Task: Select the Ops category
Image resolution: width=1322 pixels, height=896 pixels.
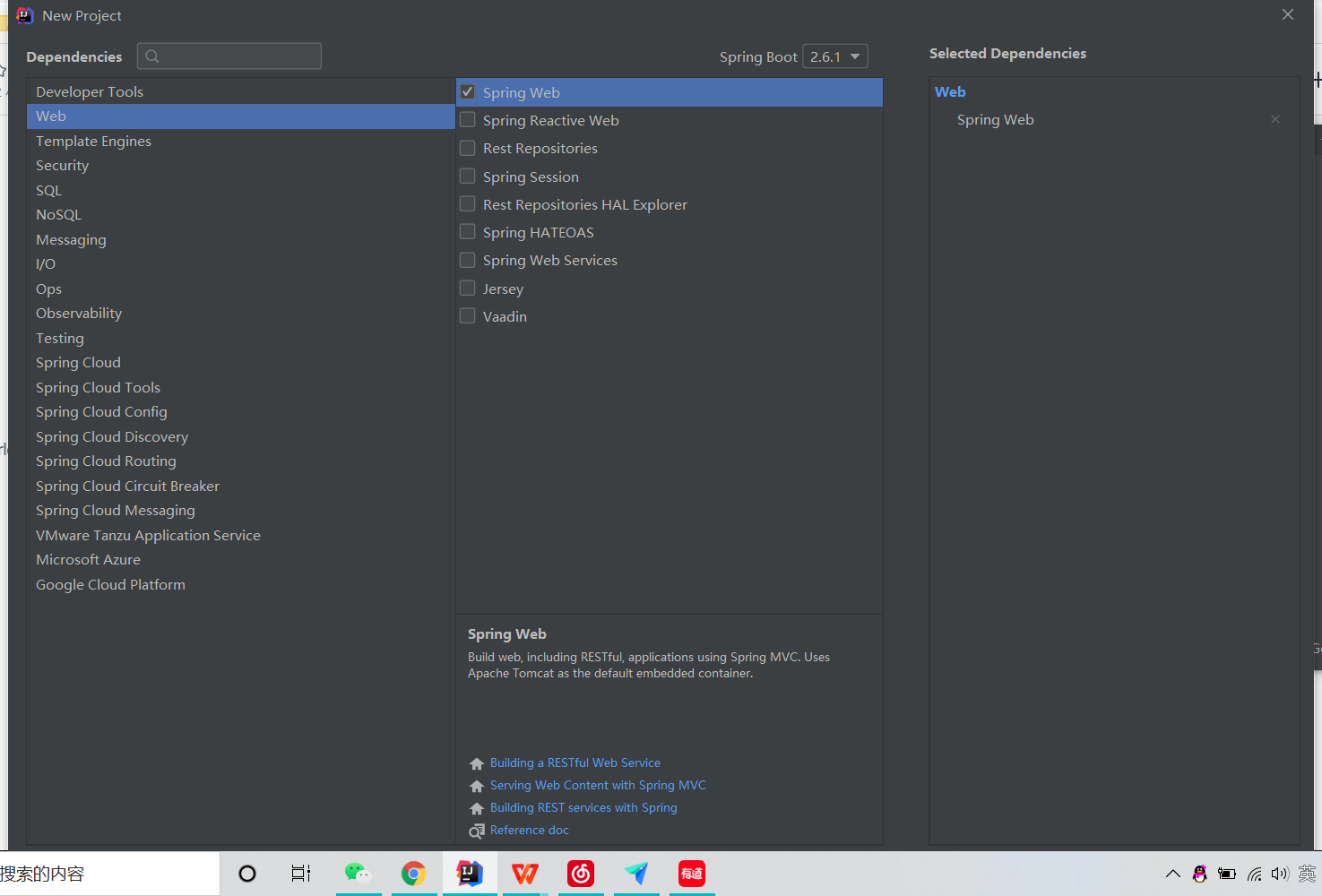Action: click(x=241, y=289)
